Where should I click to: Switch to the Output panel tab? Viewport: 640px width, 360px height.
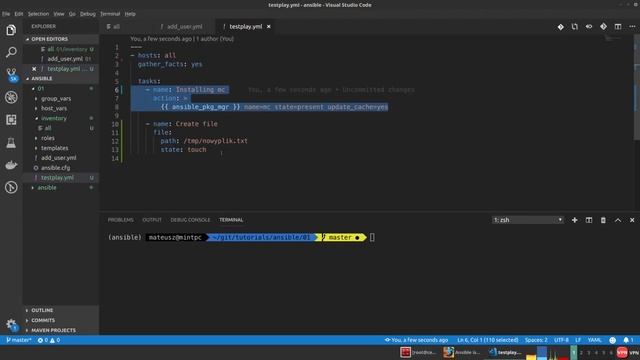pos(152,220)
